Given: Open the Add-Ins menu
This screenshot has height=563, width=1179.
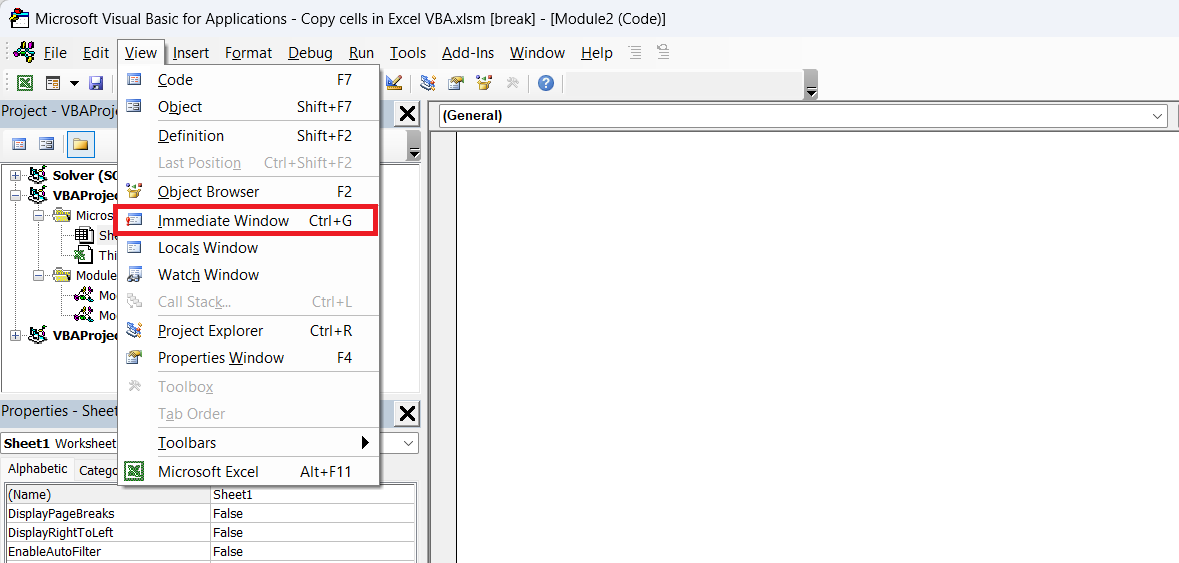Looking at the screenshot, I should [468, 53].
